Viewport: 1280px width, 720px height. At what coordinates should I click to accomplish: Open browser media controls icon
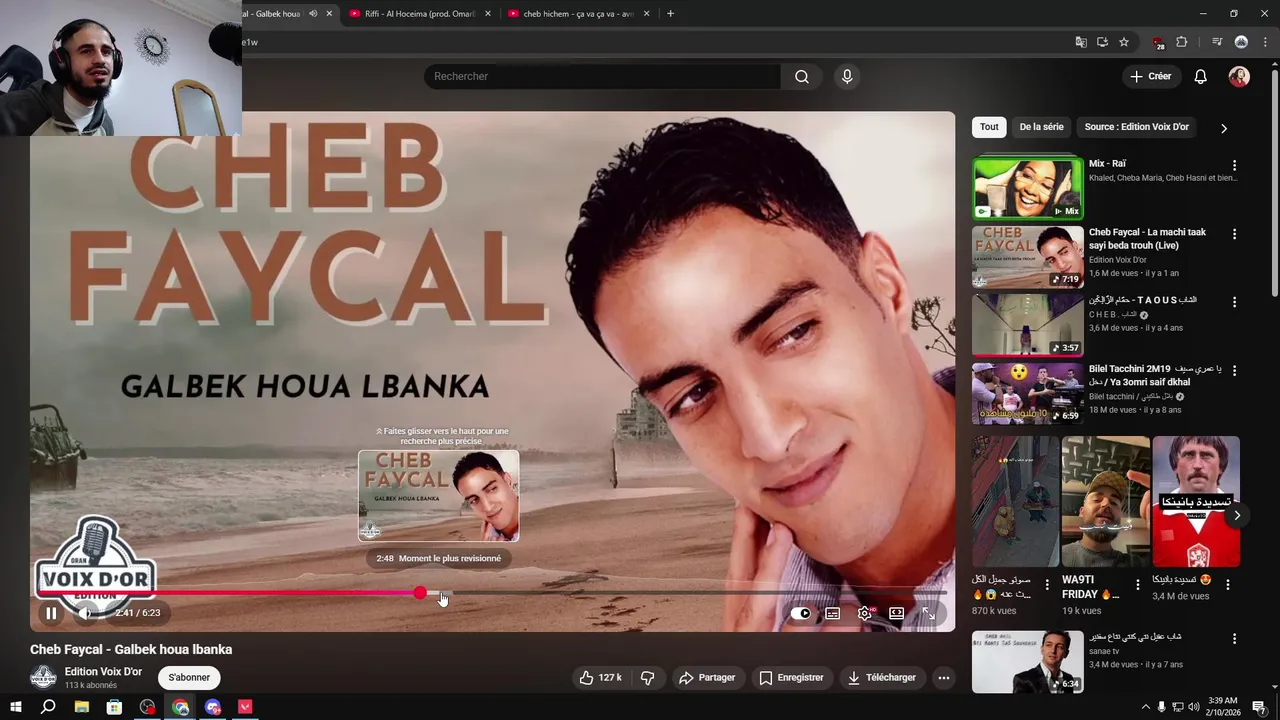point(1217,42)
